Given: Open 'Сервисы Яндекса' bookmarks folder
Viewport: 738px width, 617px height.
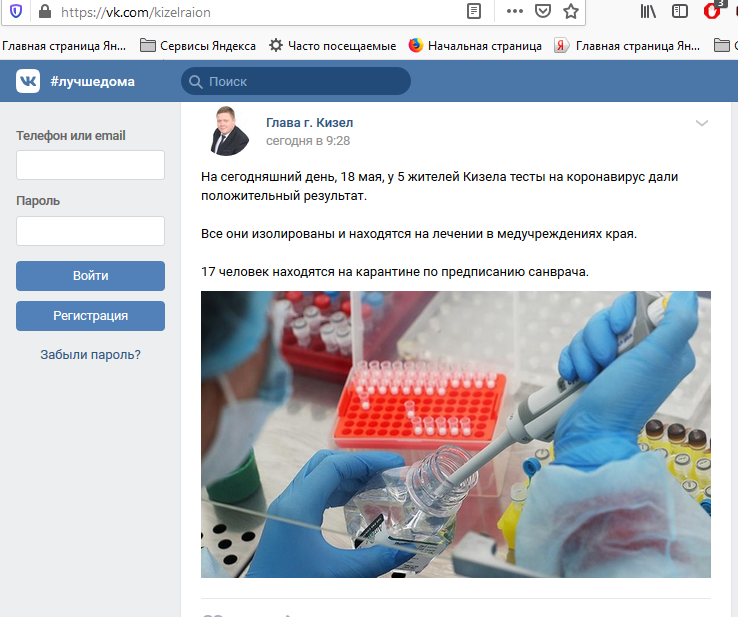Looking at the screenshot, I should [x=198, y=45].
